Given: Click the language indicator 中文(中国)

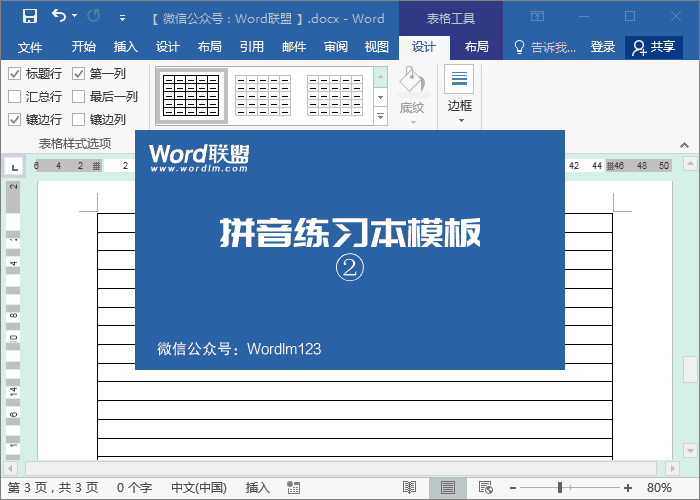Looking at the screenshot, I should (x=199, y=488).
